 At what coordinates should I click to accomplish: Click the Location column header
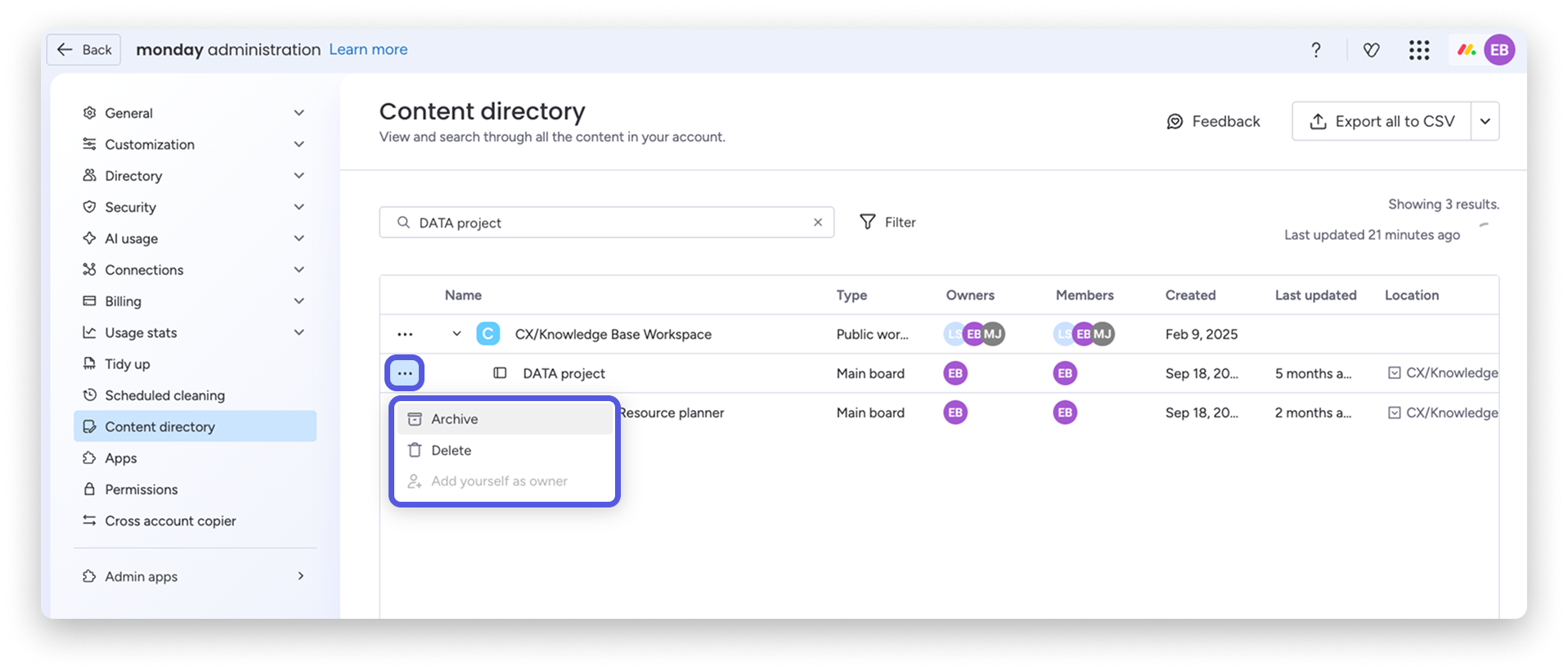click(1412, 295)
